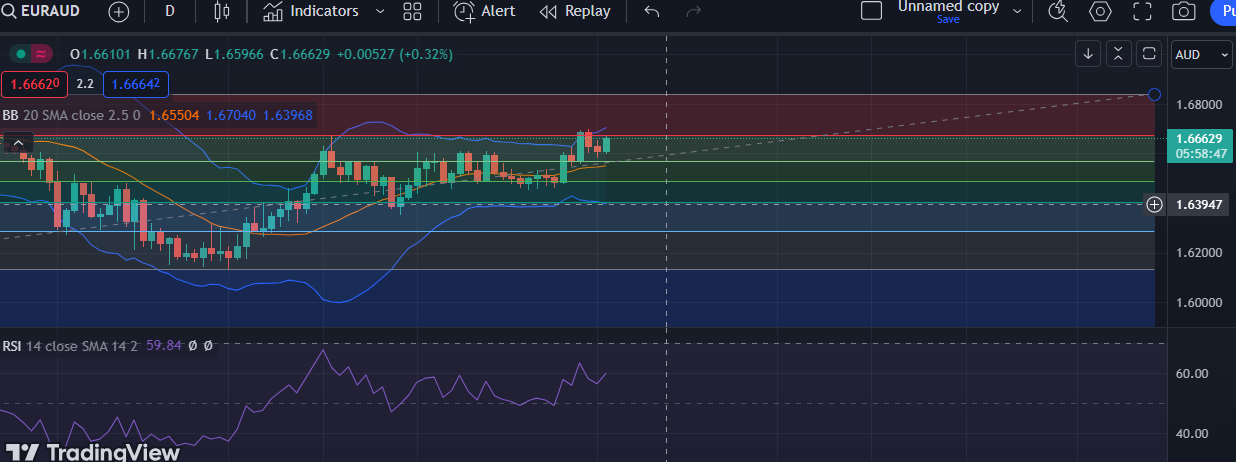The height and width of the screenshot is (462, 1236).
Task: Click the blue buy price 1.66642
Action: pyautogui.click(x=136, y=84)
